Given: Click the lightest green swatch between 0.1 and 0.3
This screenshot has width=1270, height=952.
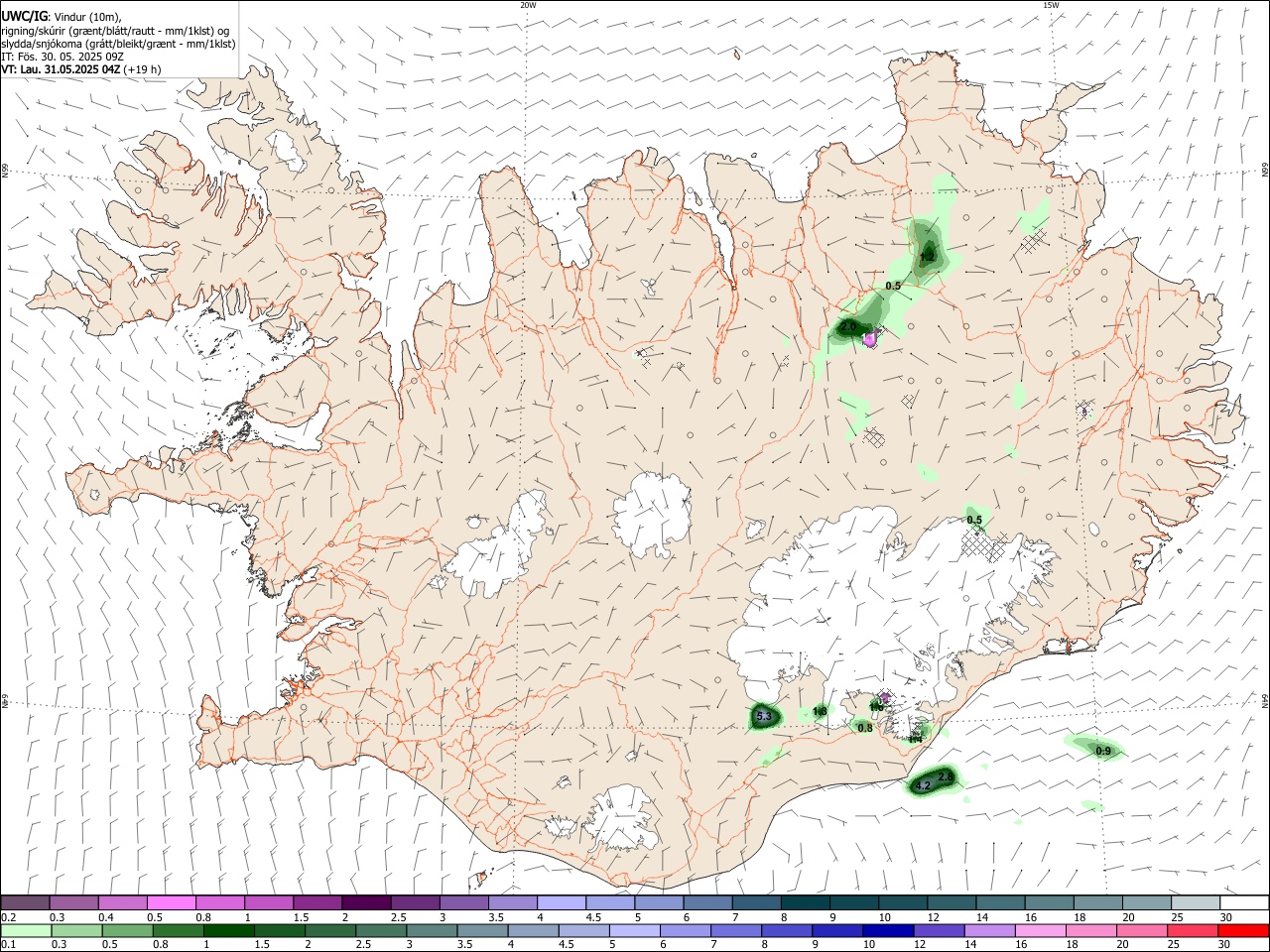Looking at the screenshot, I should pos(25,930).
